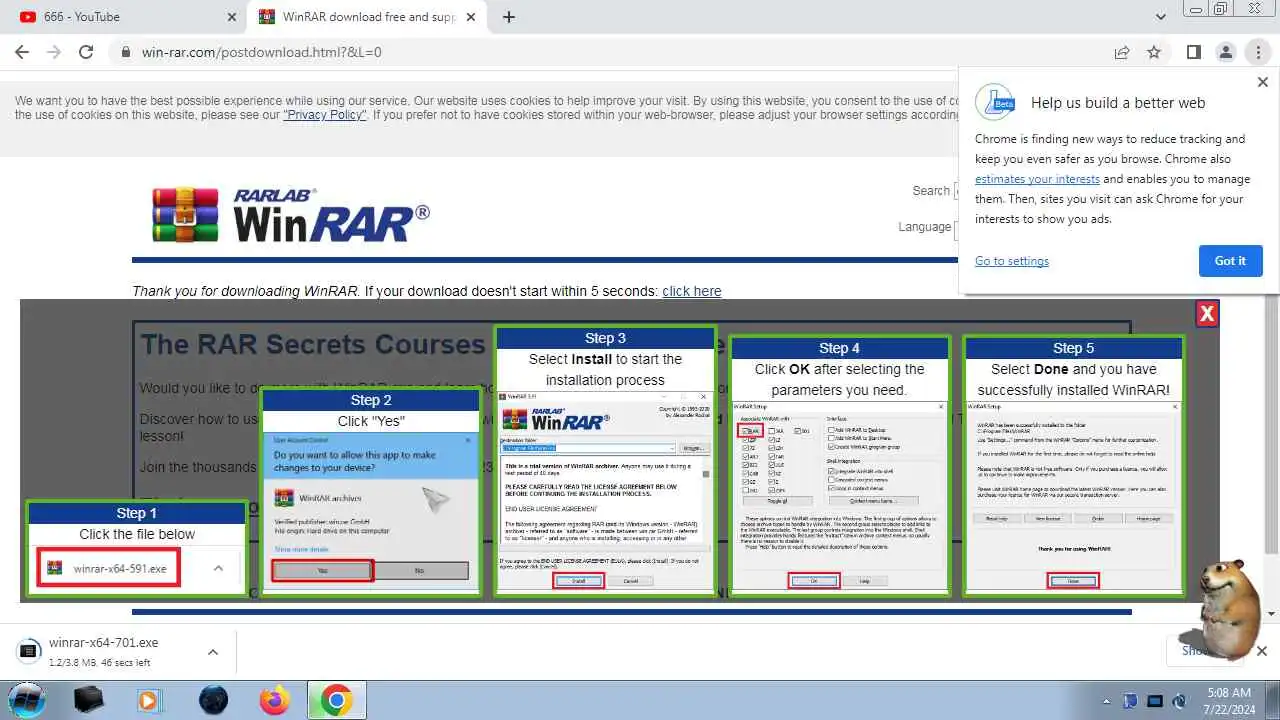View site information lock icon
Image resolution: width=1280 pixels, height=720 pixels.
pos(126,52)
